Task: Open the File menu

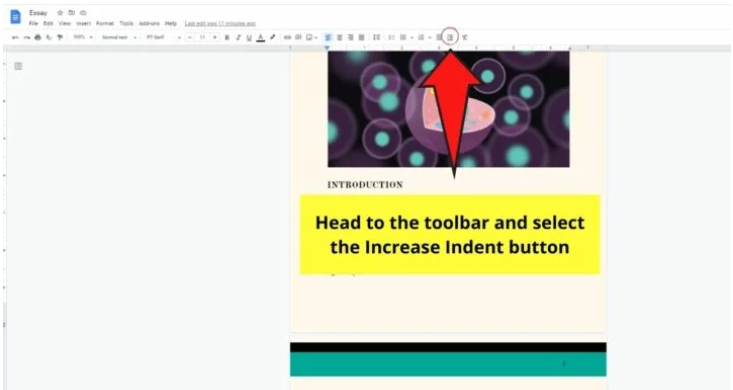Action: click(33, 23)
